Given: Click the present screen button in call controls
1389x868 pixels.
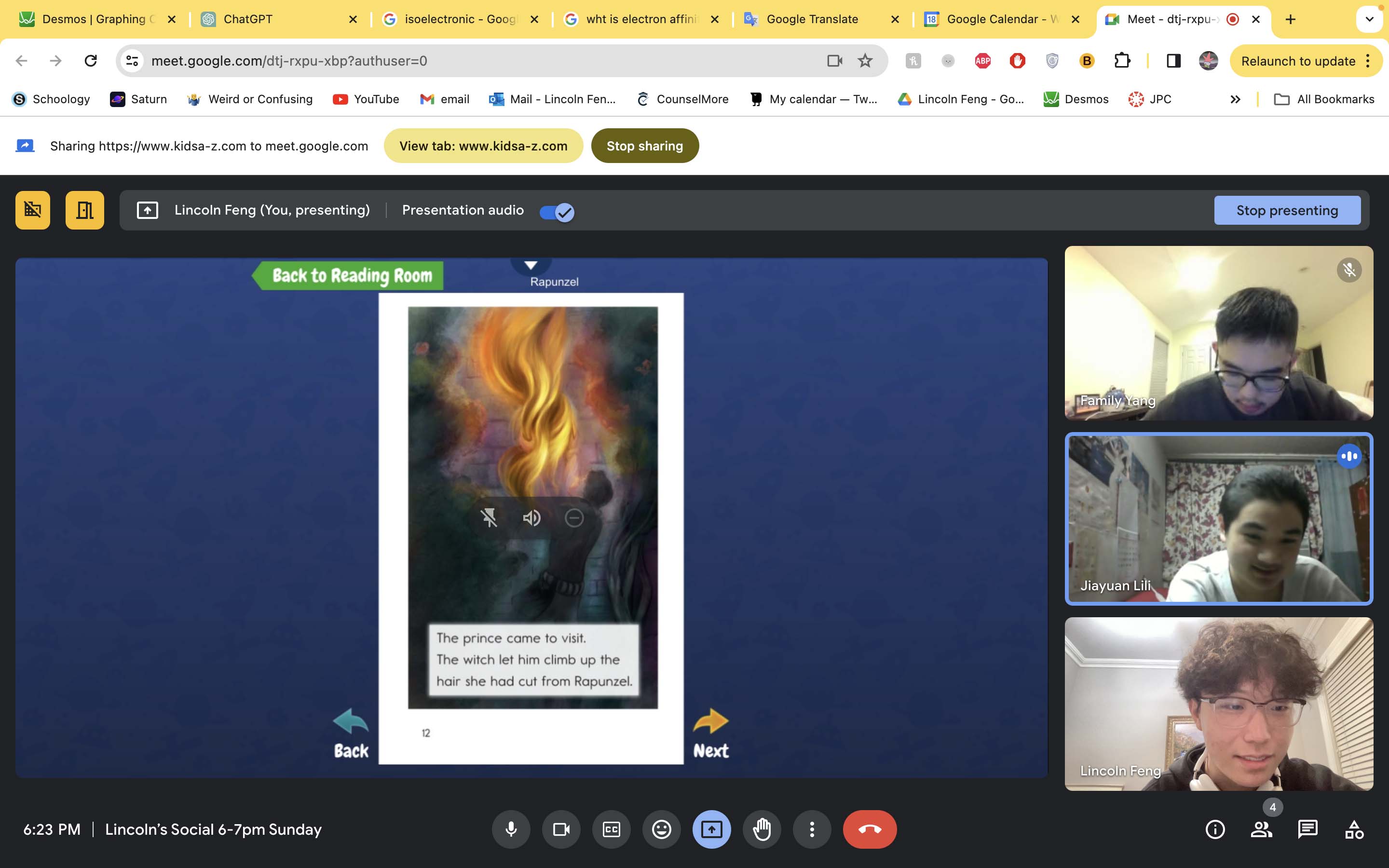Looking at the screenshot, I should [712, 829].
